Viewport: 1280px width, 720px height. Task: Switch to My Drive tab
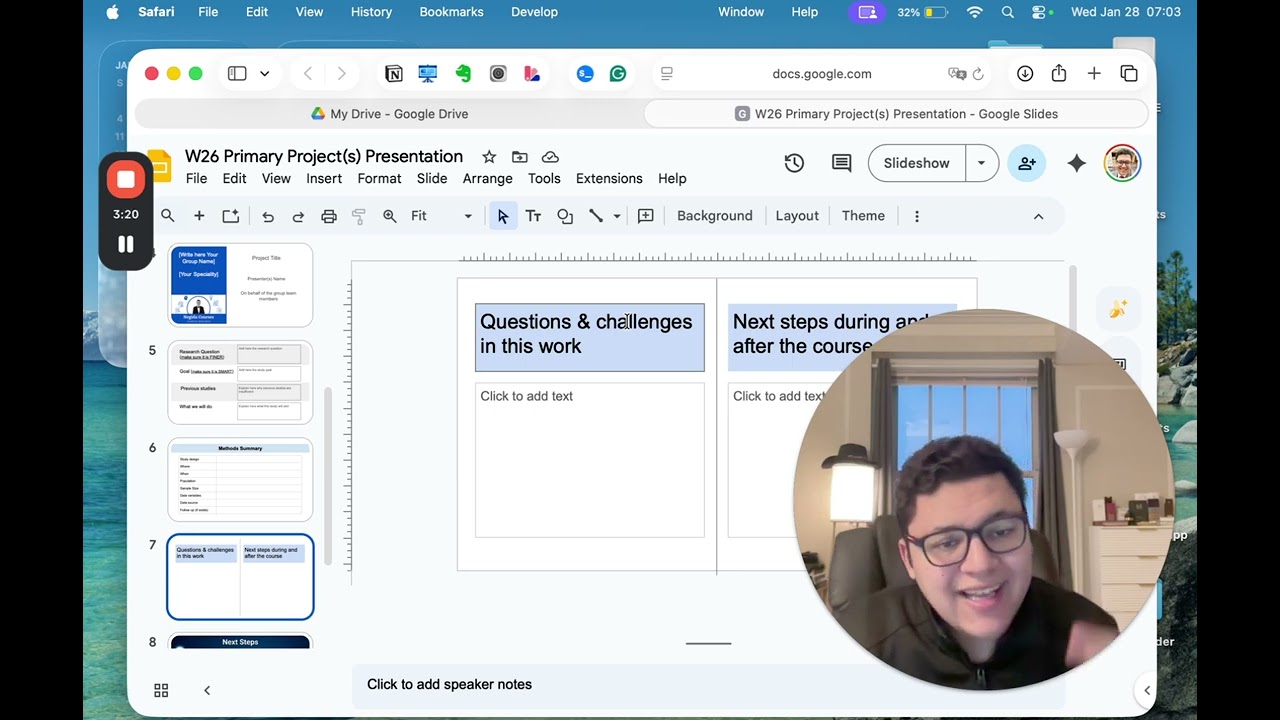(x=389, y=114)
